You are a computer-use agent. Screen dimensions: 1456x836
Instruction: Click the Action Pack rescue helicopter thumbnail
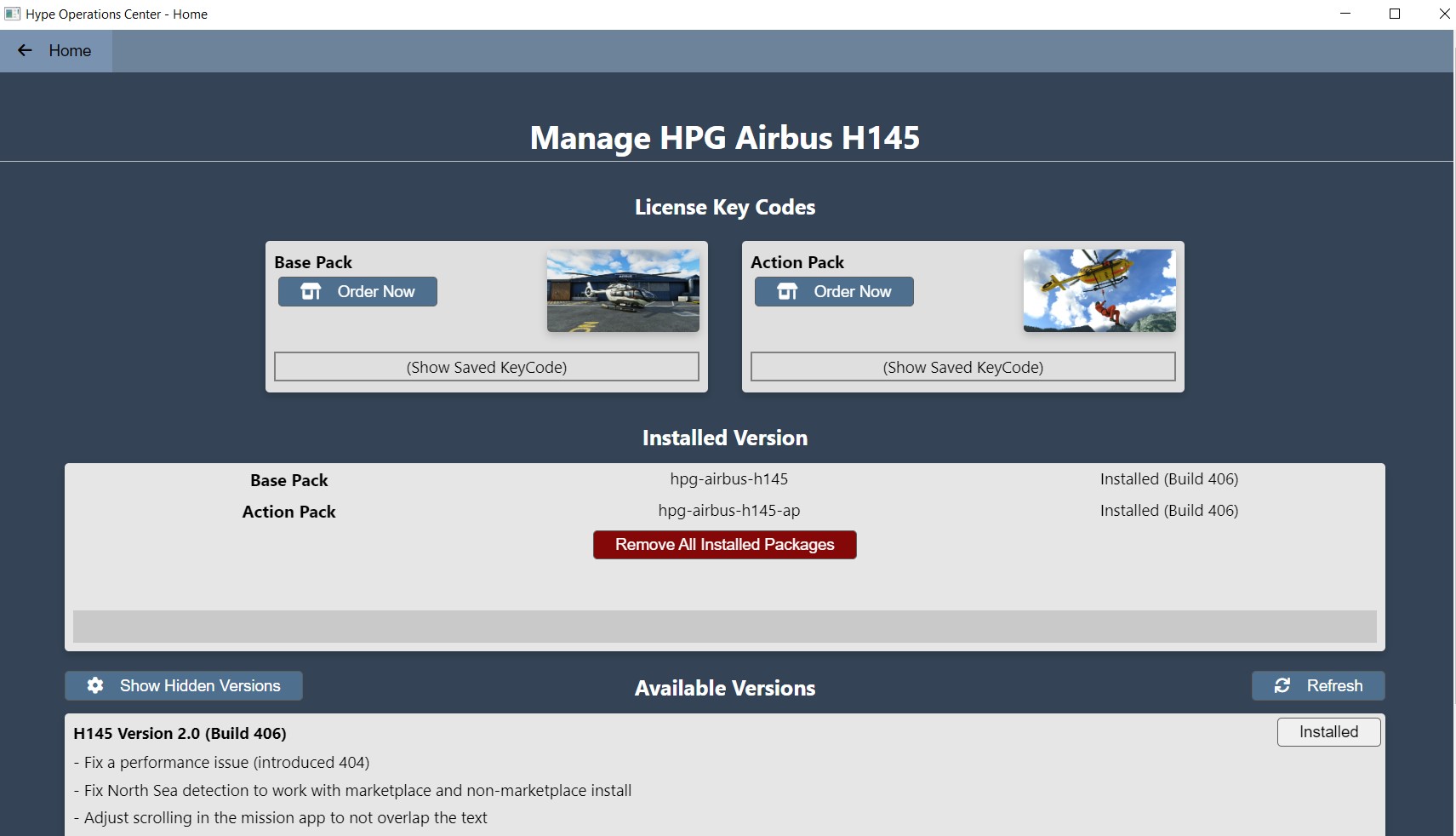(1099, 290)
